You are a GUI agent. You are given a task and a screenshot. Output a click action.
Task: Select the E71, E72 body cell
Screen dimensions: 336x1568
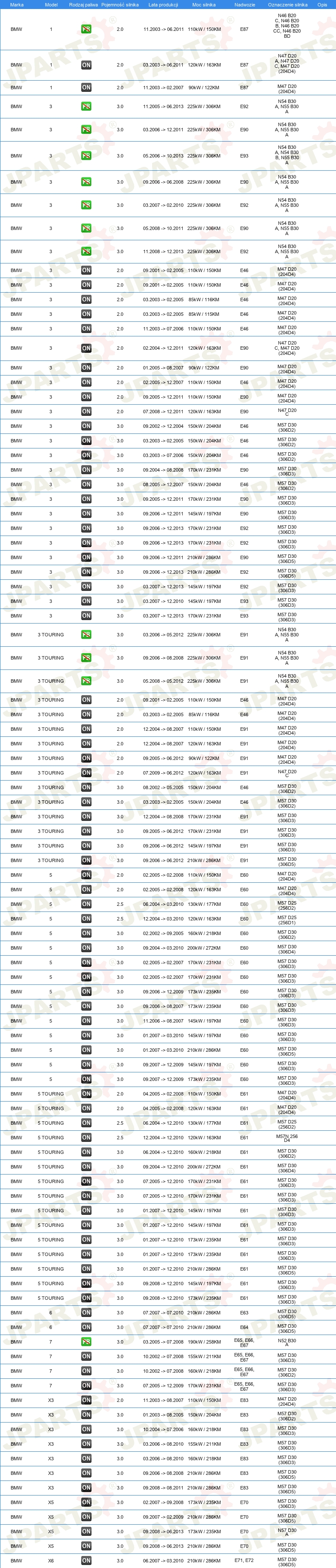pyautogui.click(x=244, y=1561)
